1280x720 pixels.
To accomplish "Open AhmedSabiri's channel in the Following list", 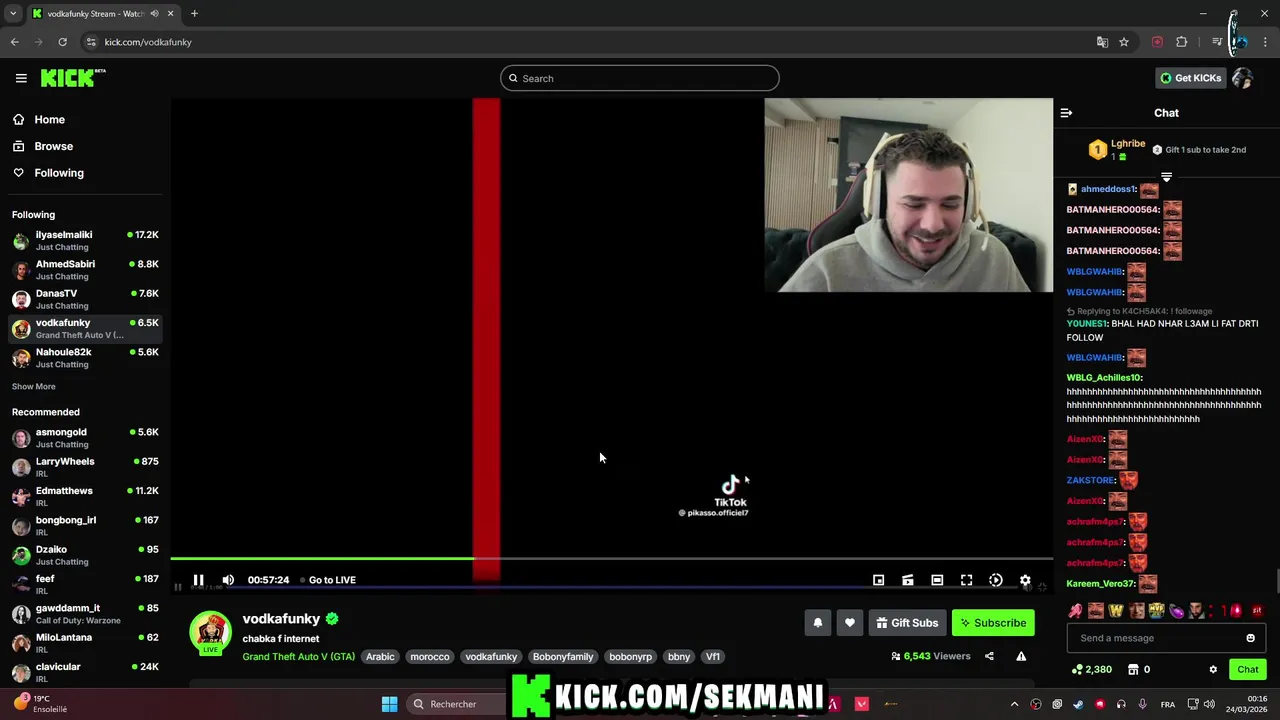I will pos(85,270).
